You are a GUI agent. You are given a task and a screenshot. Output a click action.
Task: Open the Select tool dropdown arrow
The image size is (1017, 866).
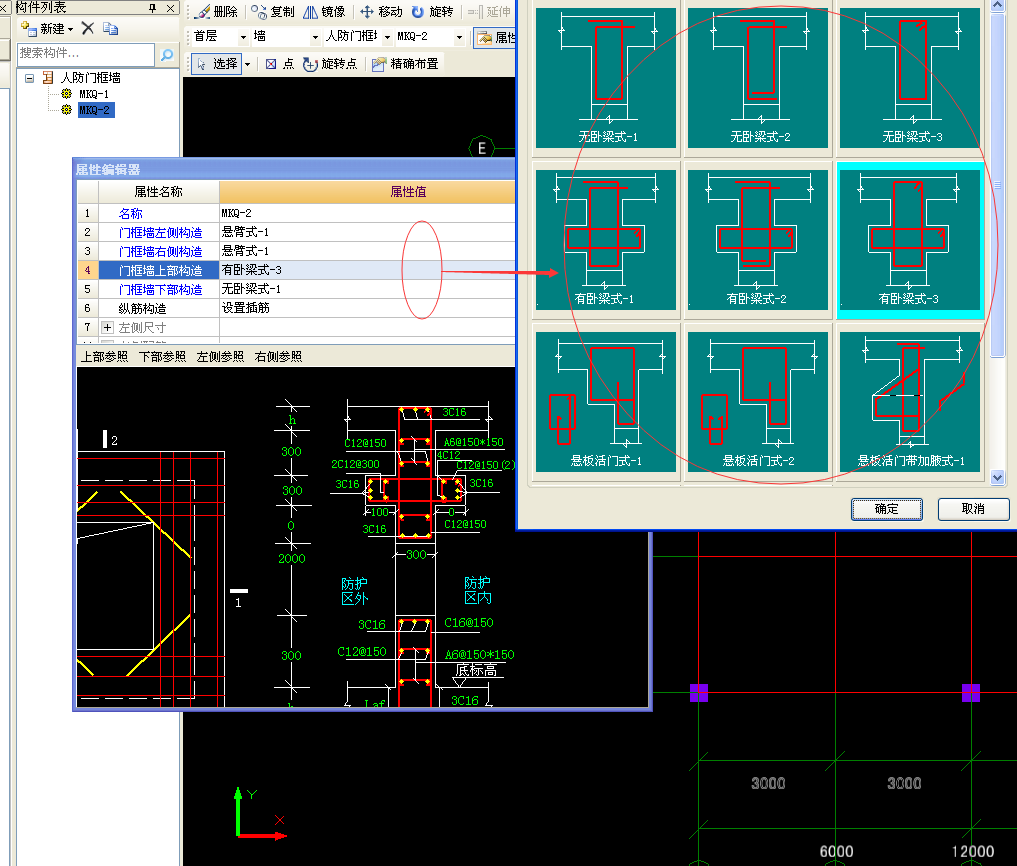click(x=247, y=64)
